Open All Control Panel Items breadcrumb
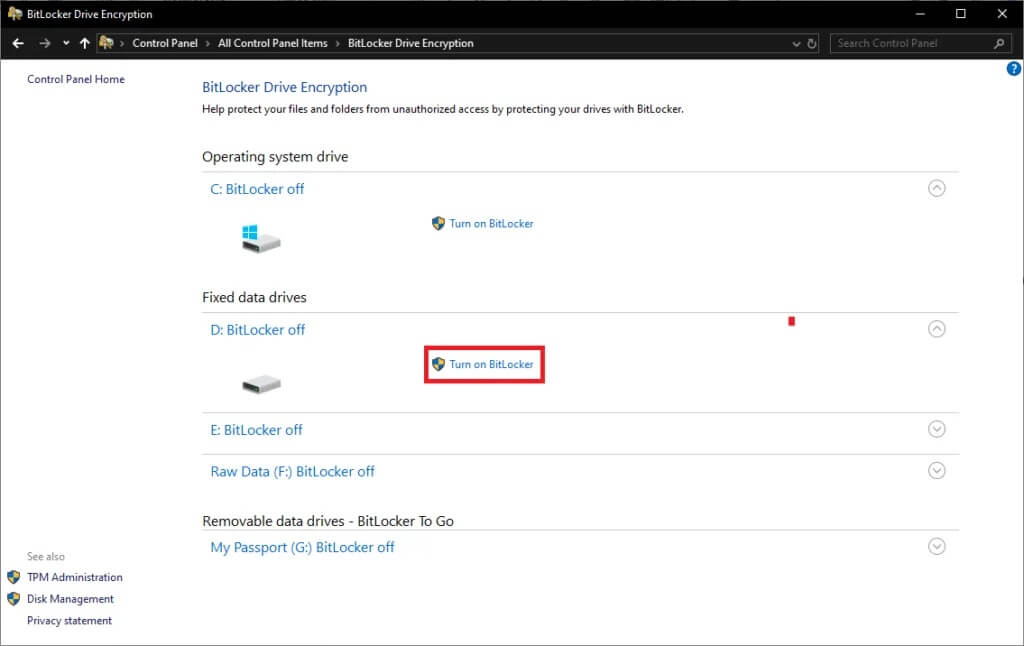Viewport: 1024px width, 646px height. click(272, 43)
